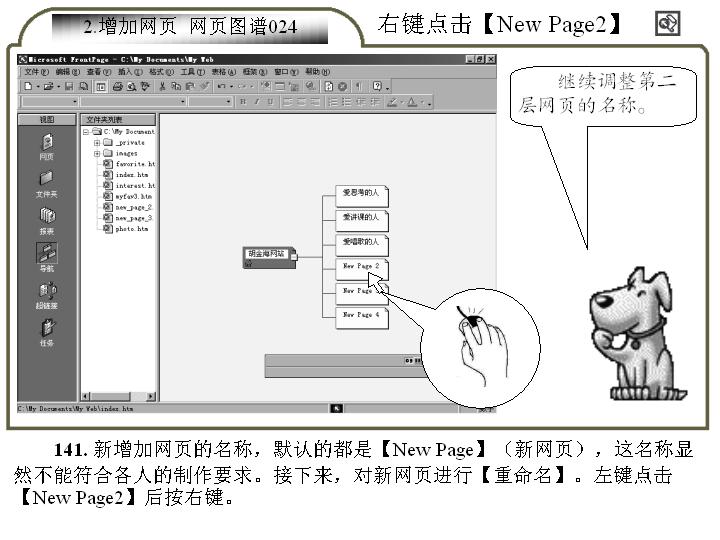The image size is (720, 540).
Task: Click the Refresh page icon
Action: 329,86
